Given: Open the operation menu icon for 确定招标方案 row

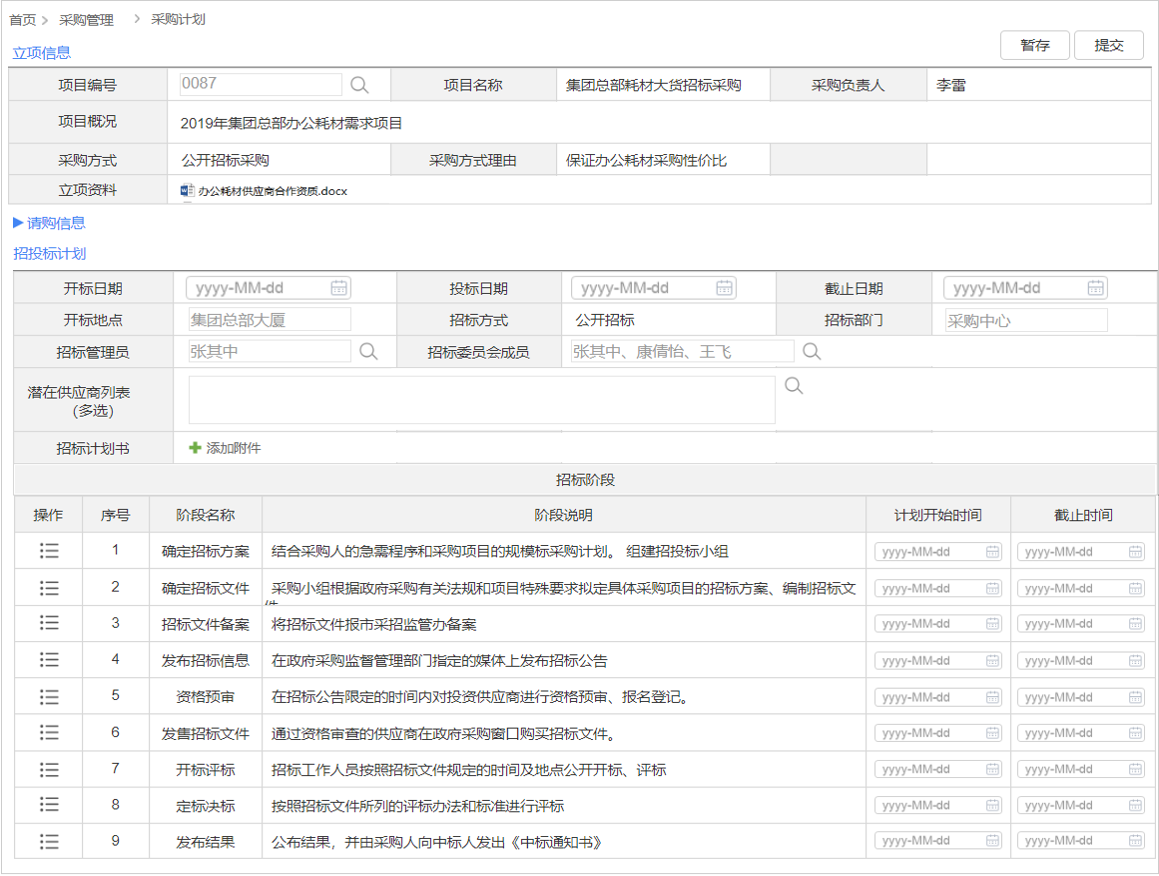Looking at the screenshot, I should (x=49, y=551).
